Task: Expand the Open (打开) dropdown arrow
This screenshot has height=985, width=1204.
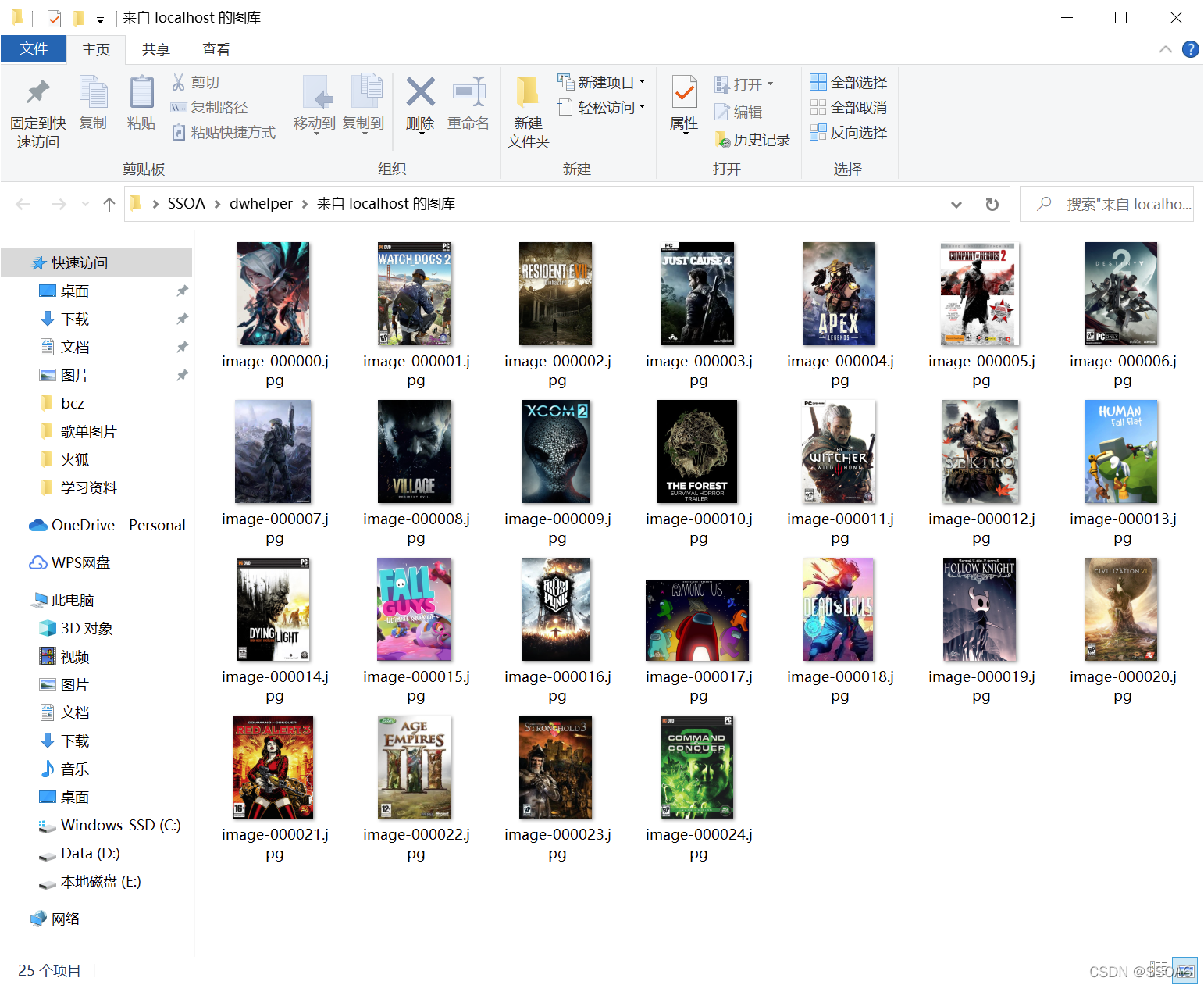Action: pyautogui.click(x=770, y=84)
